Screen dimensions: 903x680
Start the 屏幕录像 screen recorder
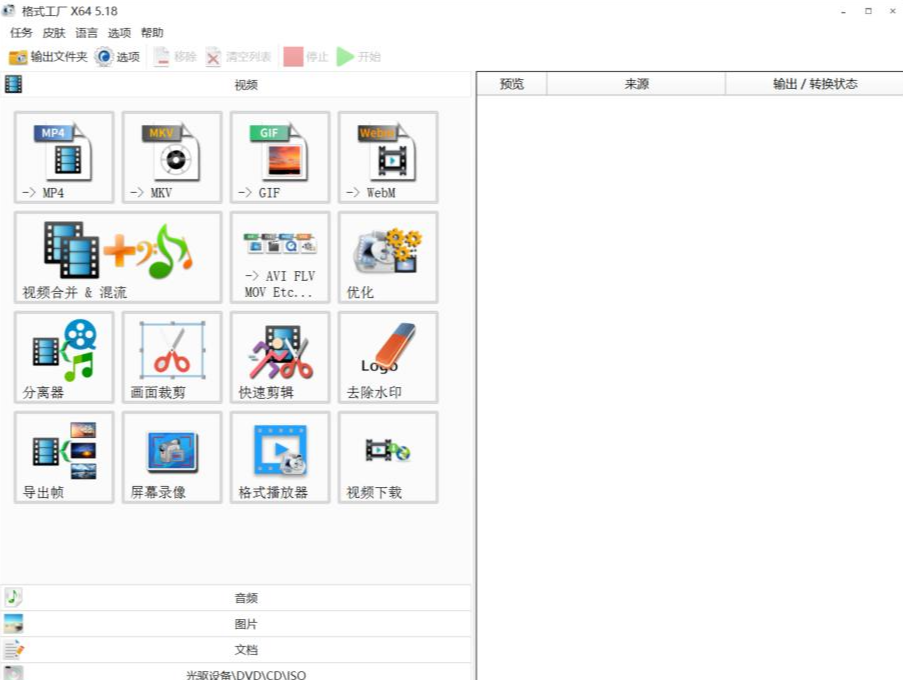click(172, 457)
